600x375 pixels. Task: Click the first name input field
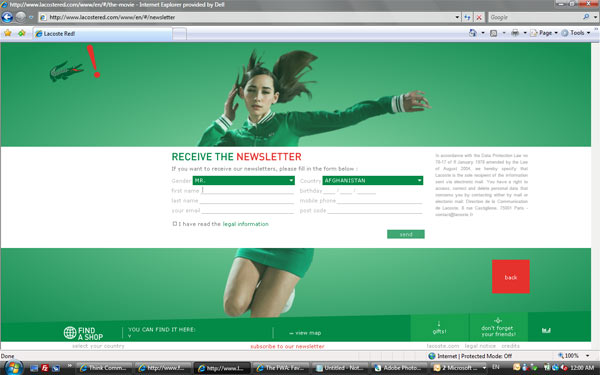248,190
